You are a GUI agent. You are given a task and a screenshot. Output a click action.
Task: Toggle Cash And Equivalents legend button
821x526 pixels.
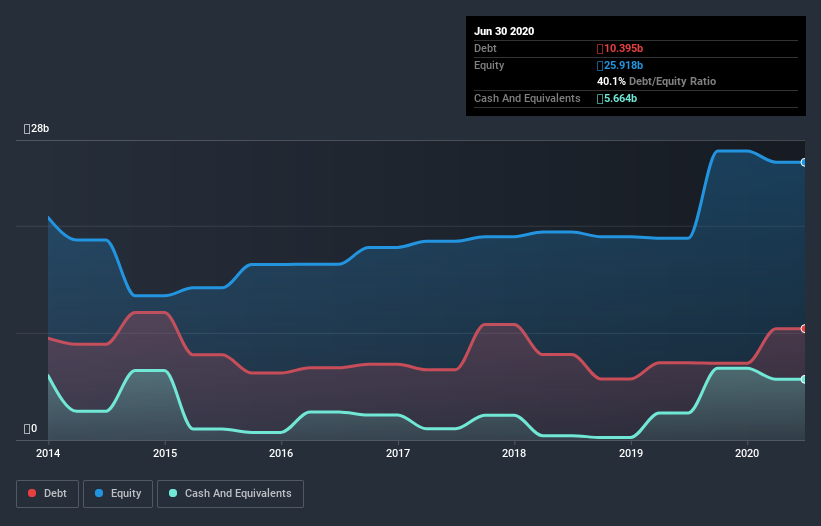(230, 494)
